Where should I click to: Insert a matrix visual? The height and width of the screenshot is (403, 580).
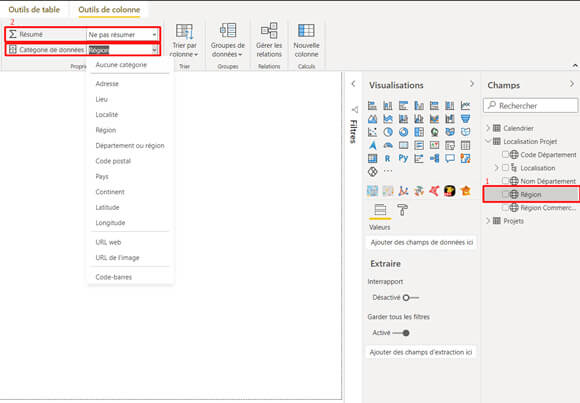372,159
